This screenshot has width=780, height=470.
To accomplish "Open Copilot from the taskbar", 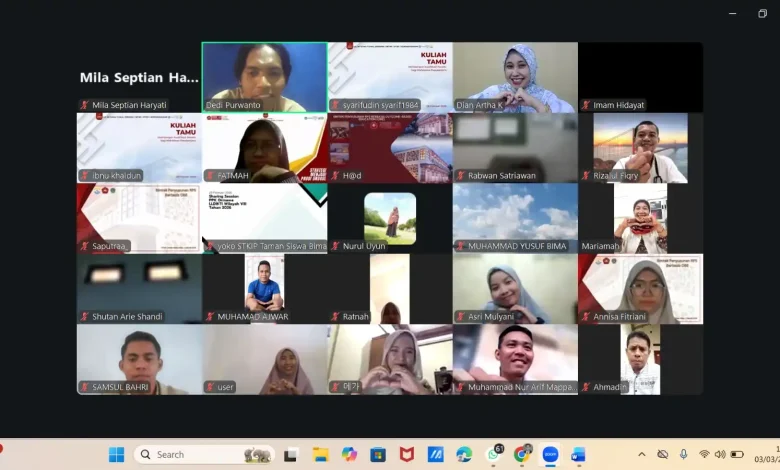I will click(x=349, y=454).
